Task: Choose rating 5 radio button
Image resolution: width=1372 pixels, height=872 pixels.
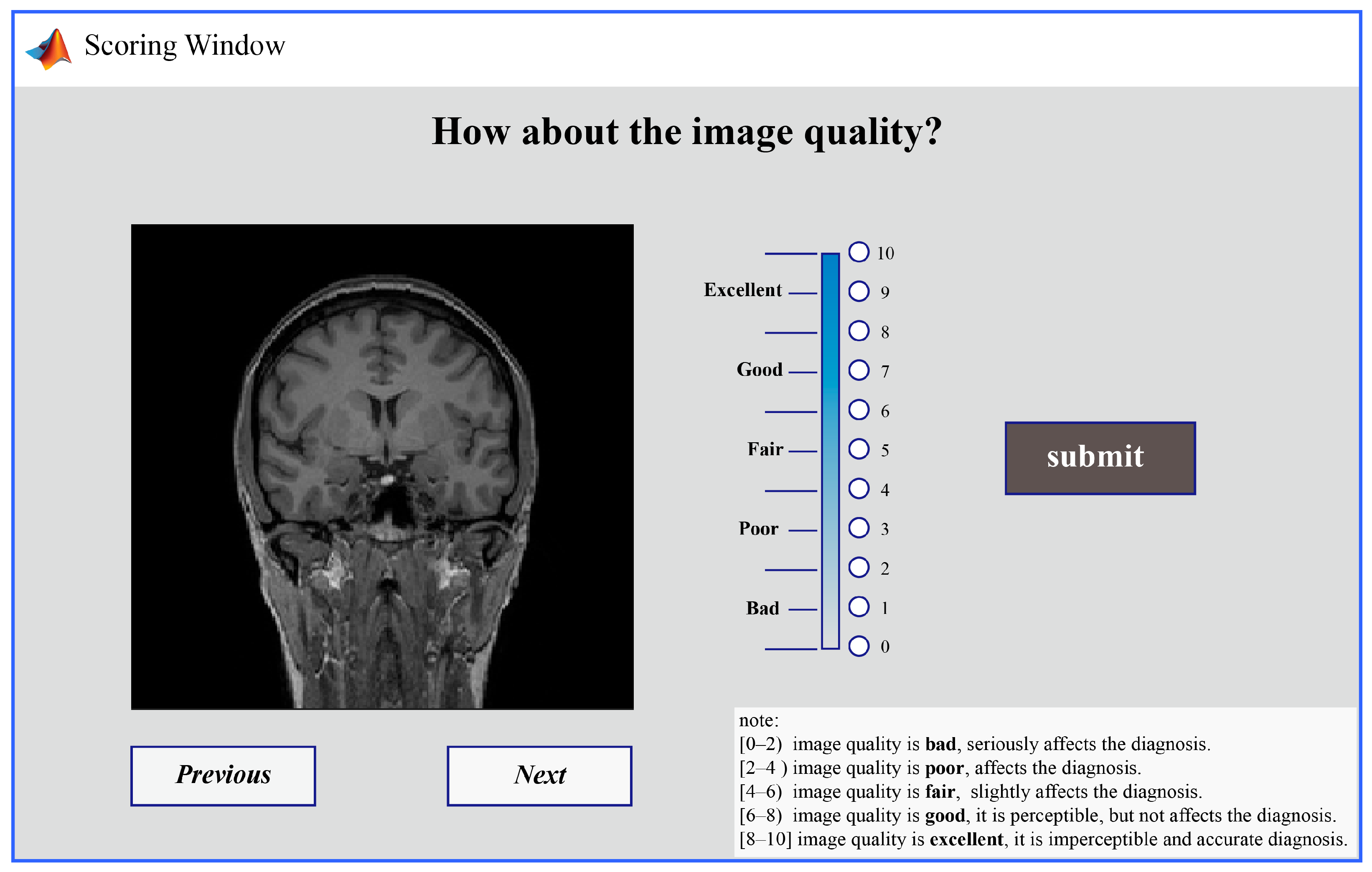Action: click(x=859, y=449)
